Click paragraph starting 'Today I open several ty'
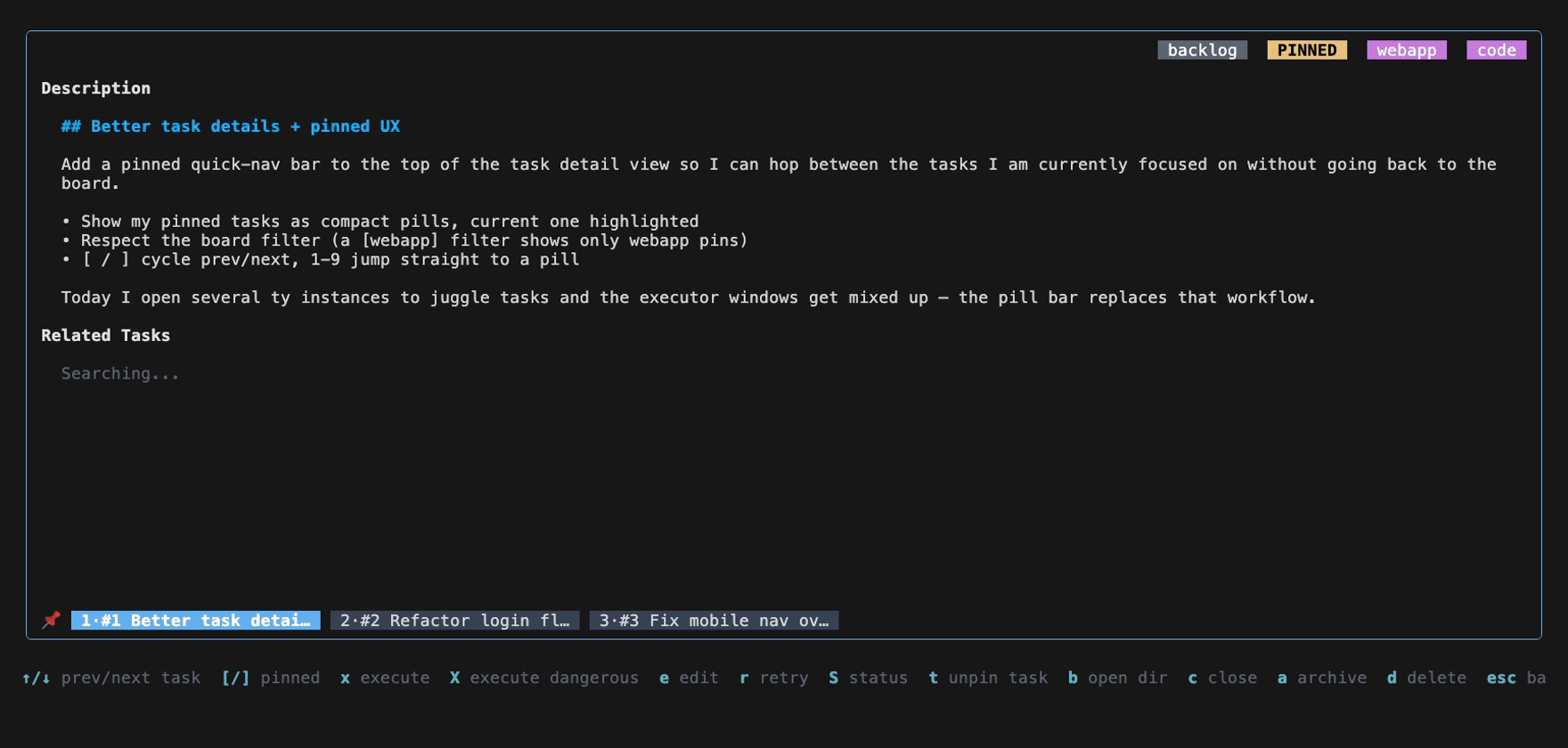 (689, 297)
